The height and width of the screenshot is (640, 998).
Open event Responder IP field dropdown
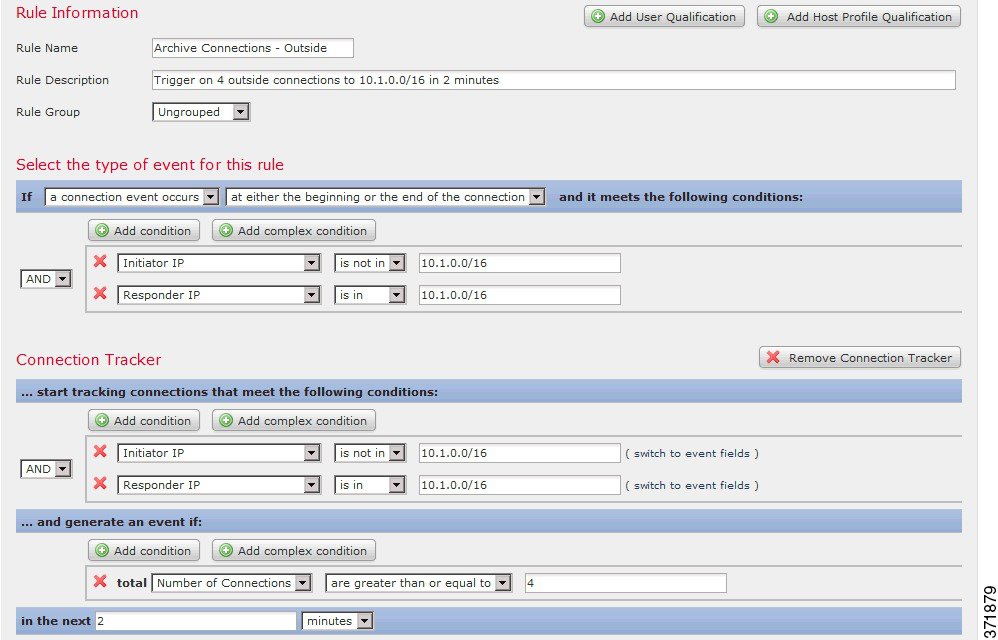218,295
